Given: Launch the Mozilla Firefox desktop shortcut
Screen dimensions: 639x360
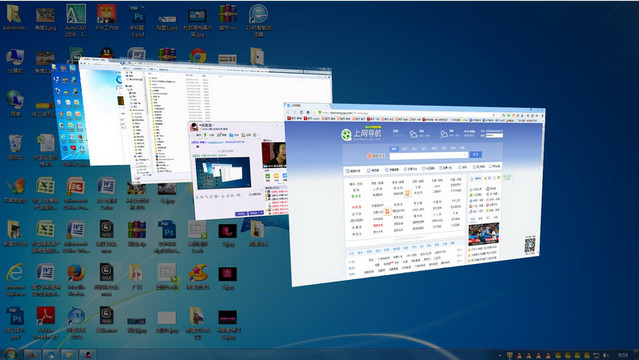Looking at the screenshot, I should (76, 280).
